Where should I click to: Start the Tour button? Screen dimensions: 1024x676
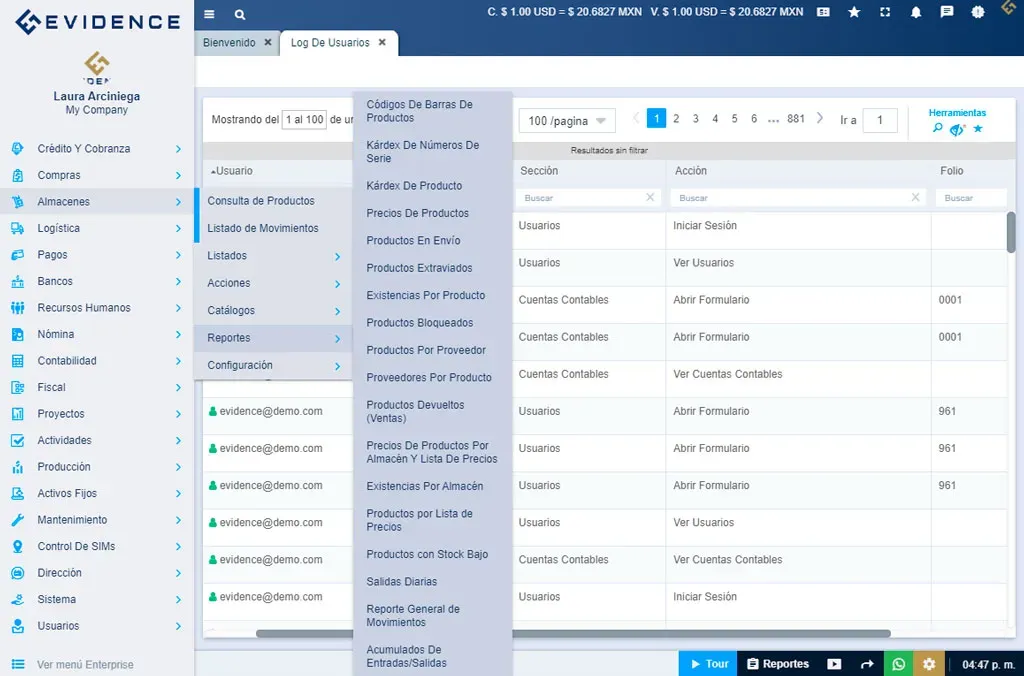pos(707,664)
